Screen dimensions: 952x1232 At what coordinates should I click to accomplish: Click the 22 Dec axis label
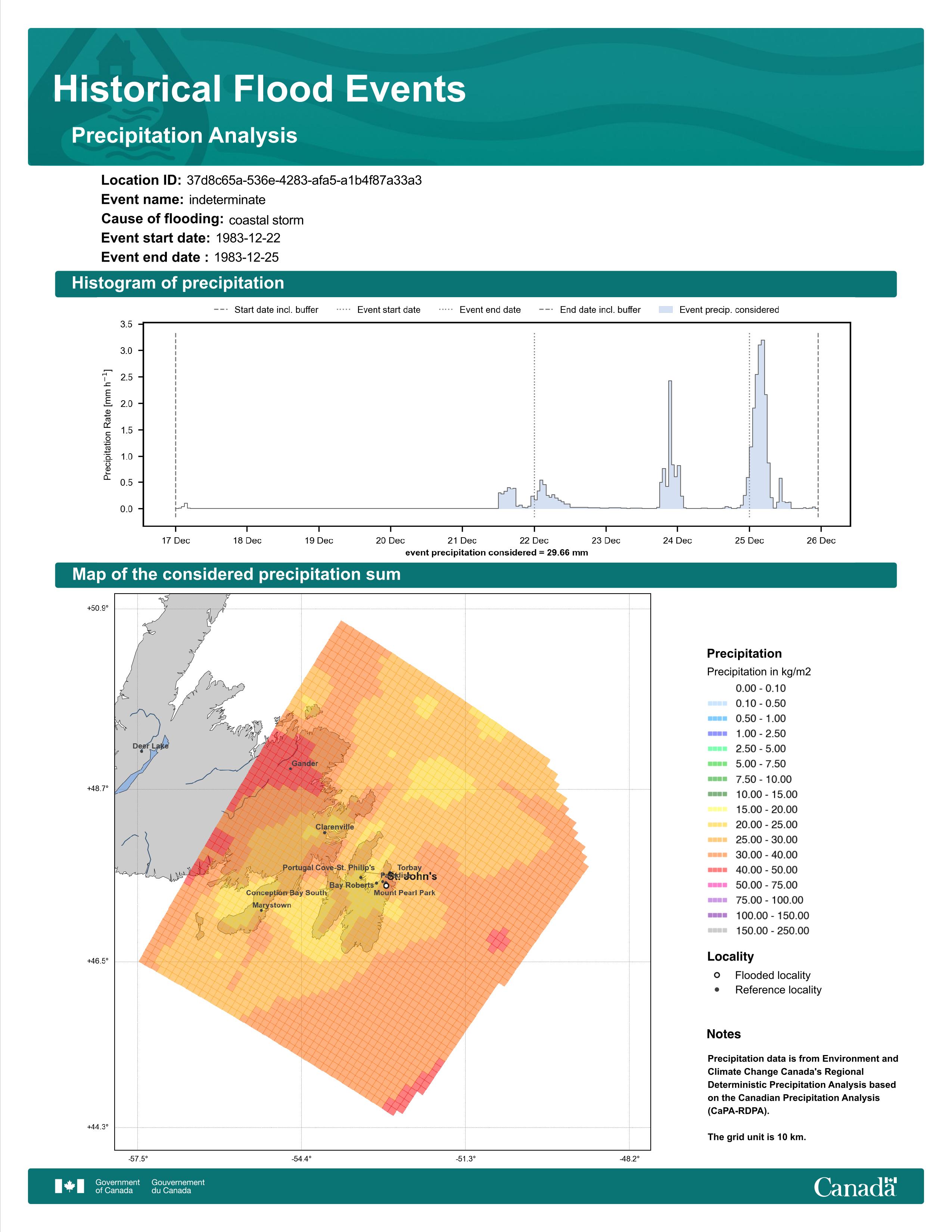click(534, 541)
